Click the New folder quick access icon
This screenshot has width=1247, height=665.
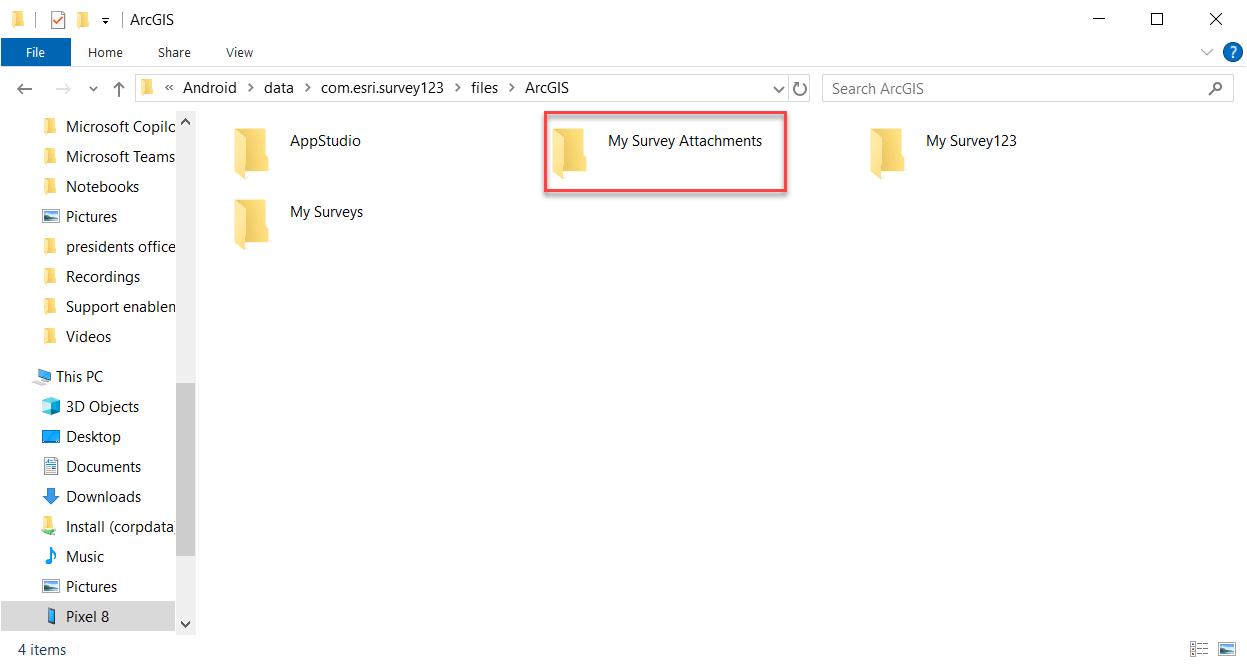[x=83, y=20]
